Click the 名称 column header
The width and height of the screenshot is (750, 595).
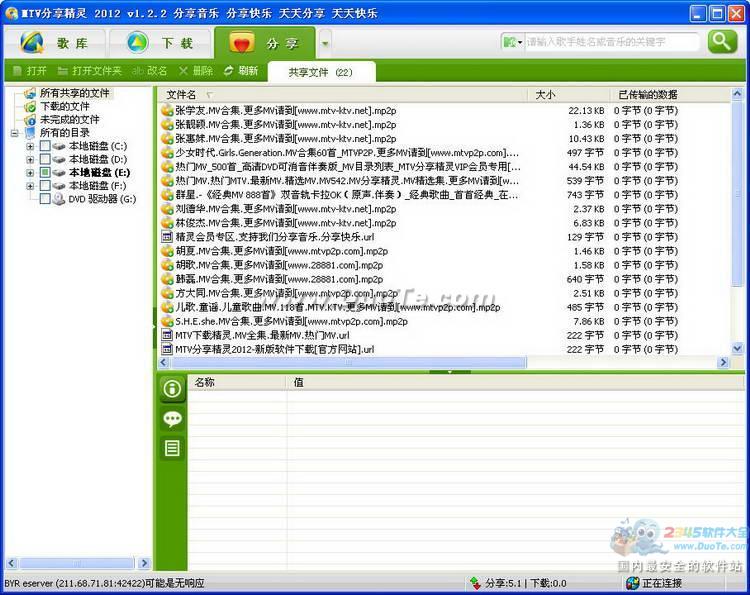click(237, 382)
